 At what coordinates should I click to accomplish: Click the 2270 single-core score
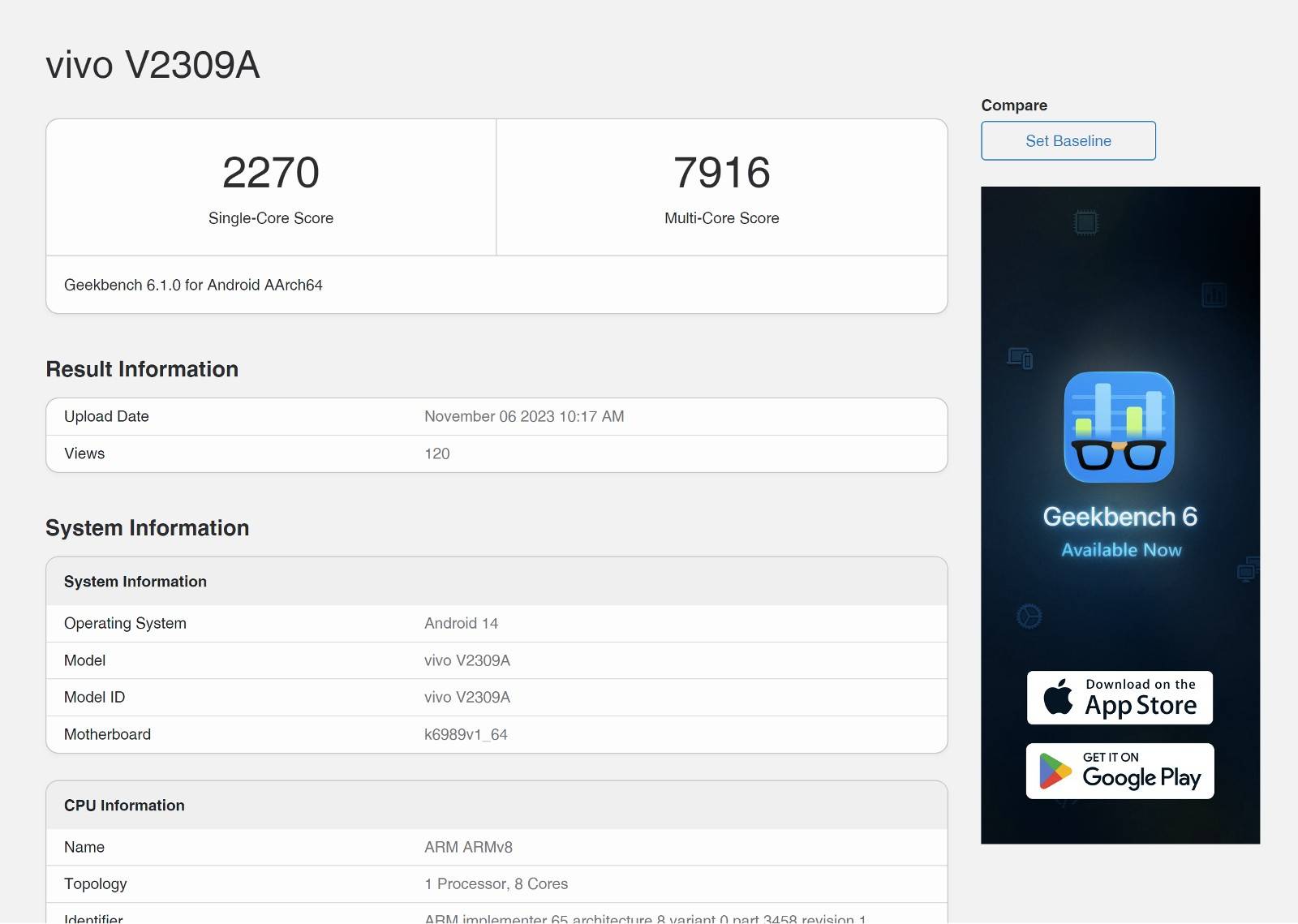coord(271,173)
